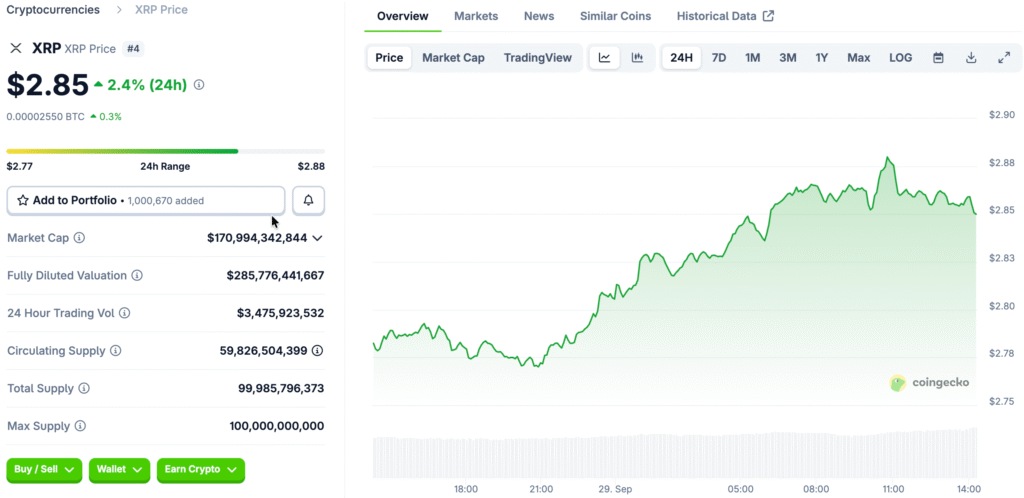Click the Max Supply info icon

pos(80,426)
